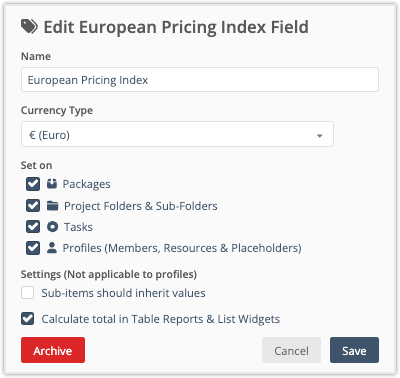Click the Tasks circle icon
Screen dimensions: 400x378
coord(52,227)
